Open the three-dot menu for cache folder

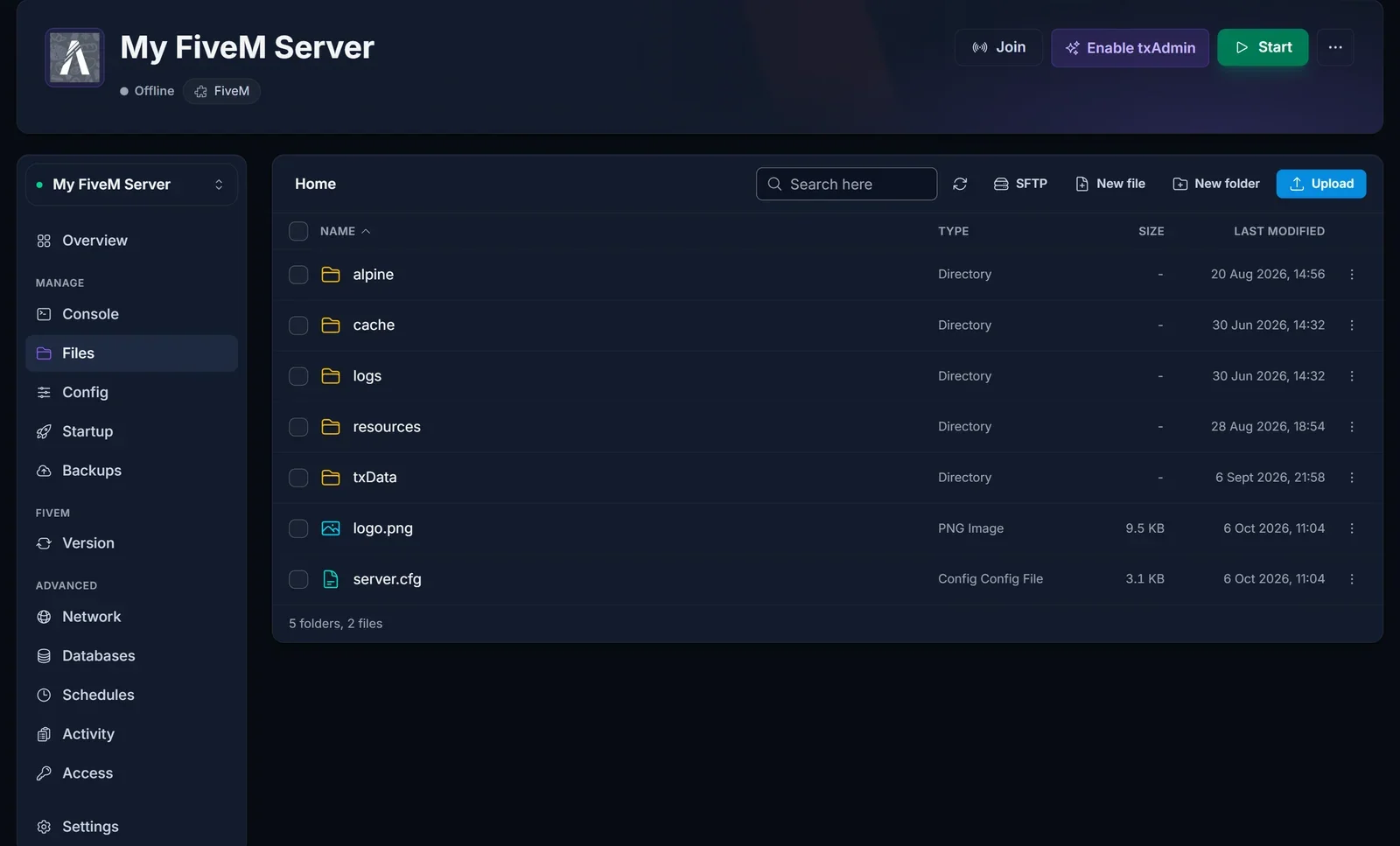click(1352, 325)
